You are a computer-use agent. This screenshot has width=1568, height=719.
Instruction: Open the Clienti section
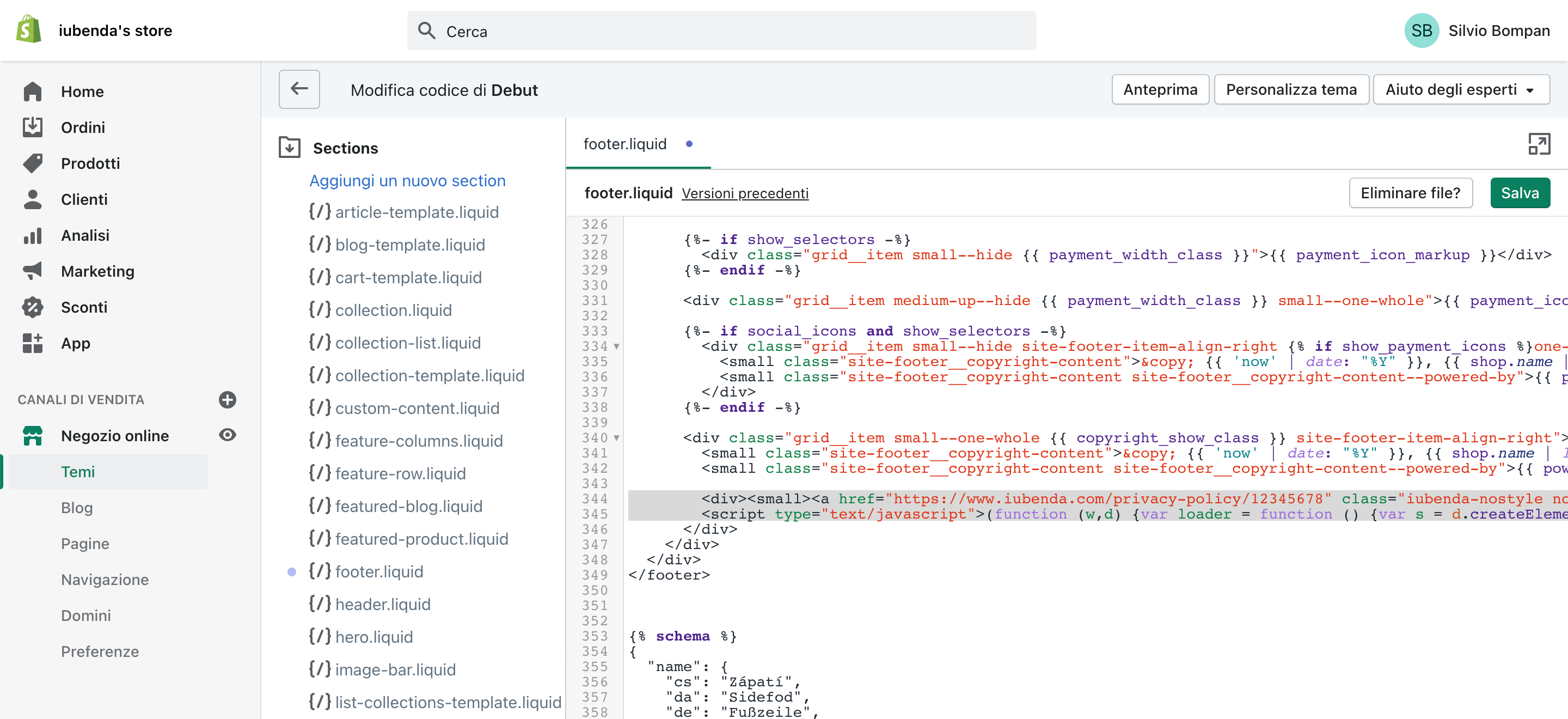[x=83, y=199]
